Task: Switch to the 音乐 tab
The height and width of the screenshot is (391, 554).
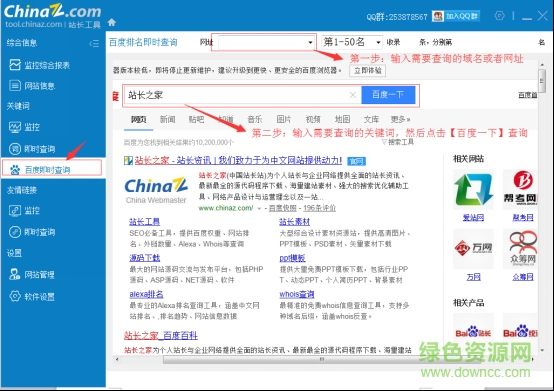Action: (255, 119)
